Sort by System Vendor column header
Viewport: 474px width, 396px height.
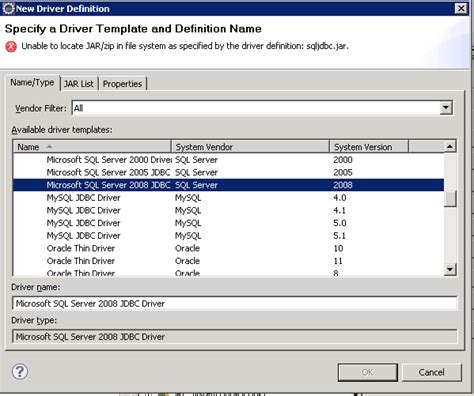250,147
